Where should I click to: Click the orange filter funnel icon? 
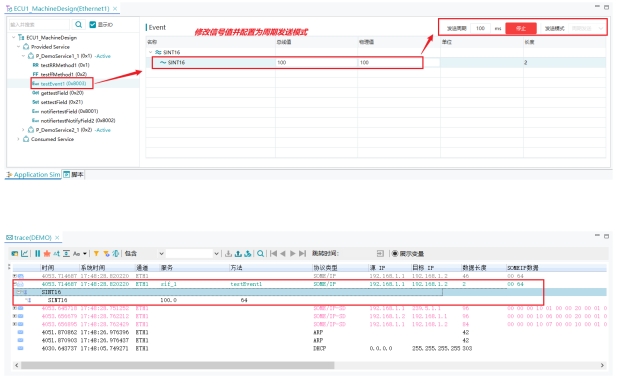coord(96,254)
